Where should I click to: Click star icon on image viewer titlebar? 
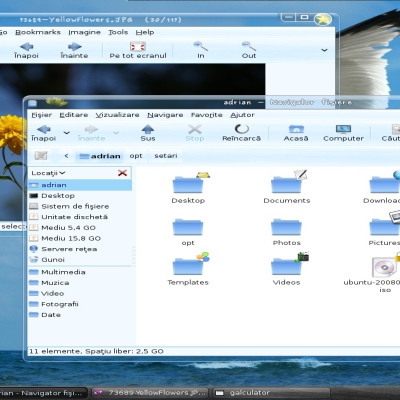tap(322, 19)
